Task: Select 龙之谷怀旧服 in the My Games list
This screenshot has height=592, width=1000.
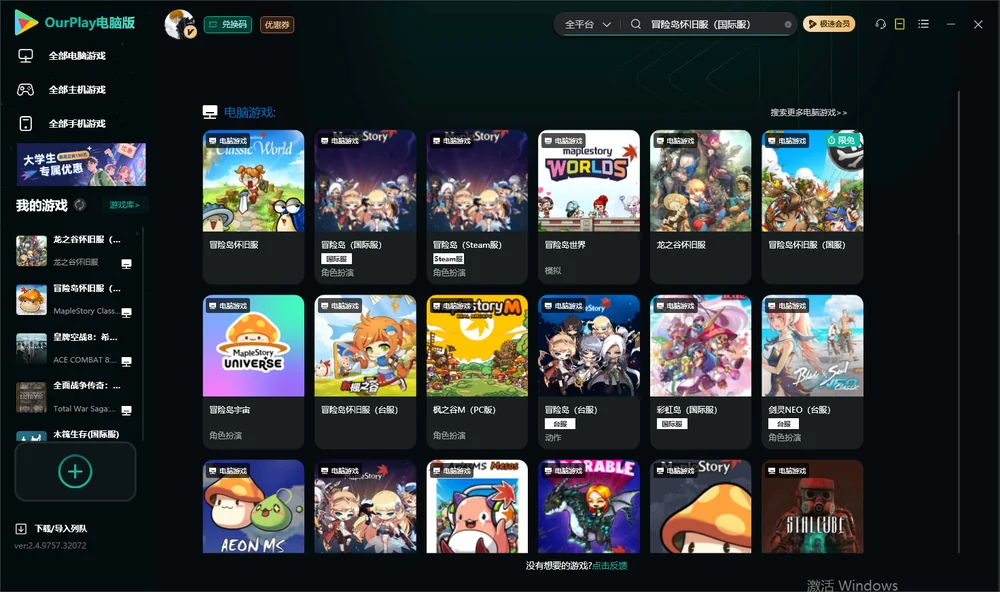Action: click(x=76, y=251)
